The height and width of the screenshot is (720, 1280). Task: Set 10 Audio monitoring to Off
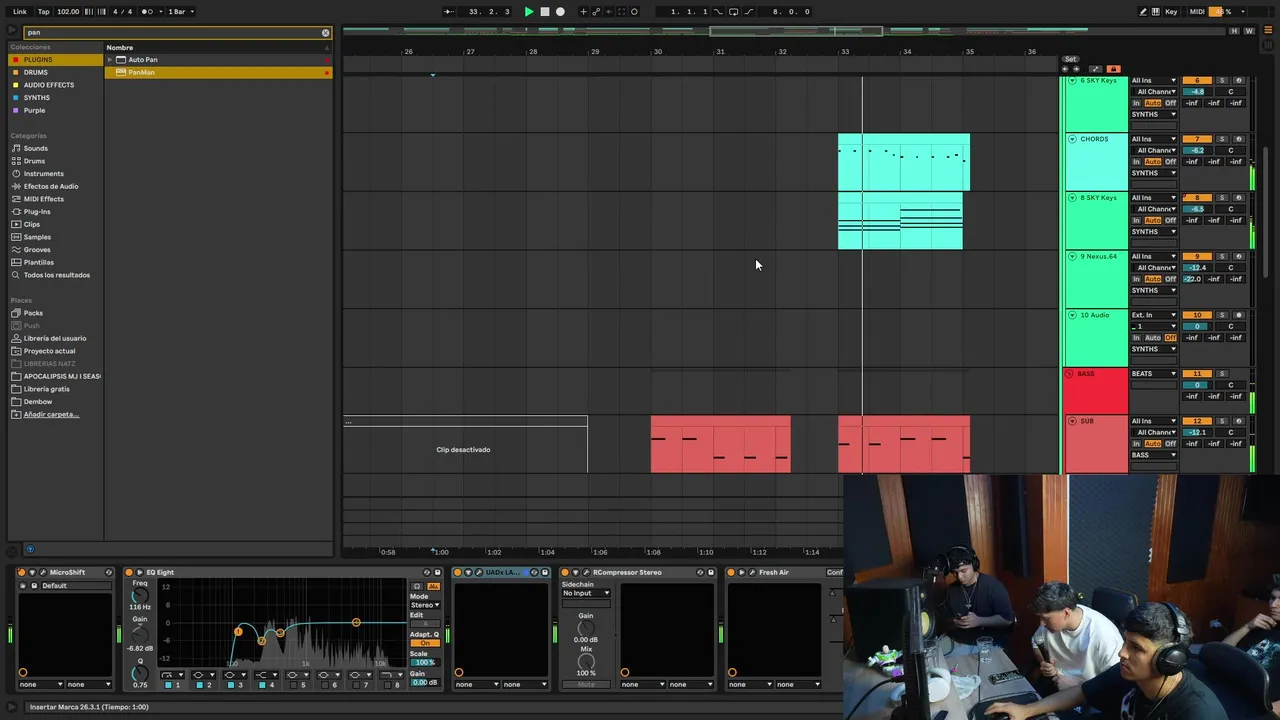pyautogui.click(x=1171, y=338)
